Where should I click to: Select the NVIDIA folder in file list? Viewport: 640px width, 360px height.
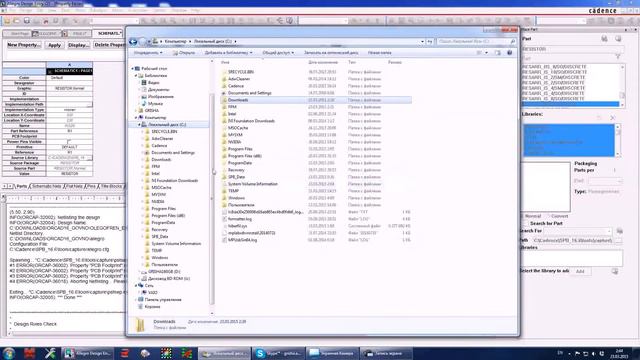(234, 142)
